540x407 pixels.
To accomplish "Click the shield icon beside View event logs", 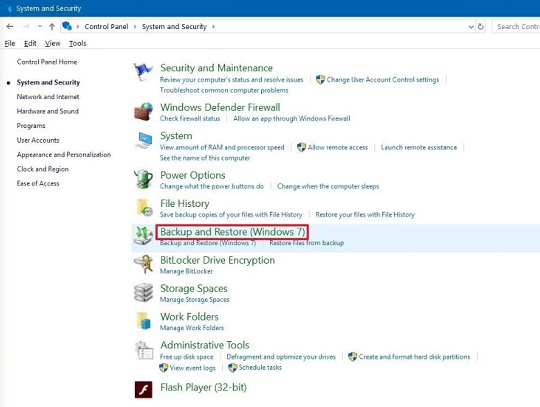I will (x=164, y=368).
